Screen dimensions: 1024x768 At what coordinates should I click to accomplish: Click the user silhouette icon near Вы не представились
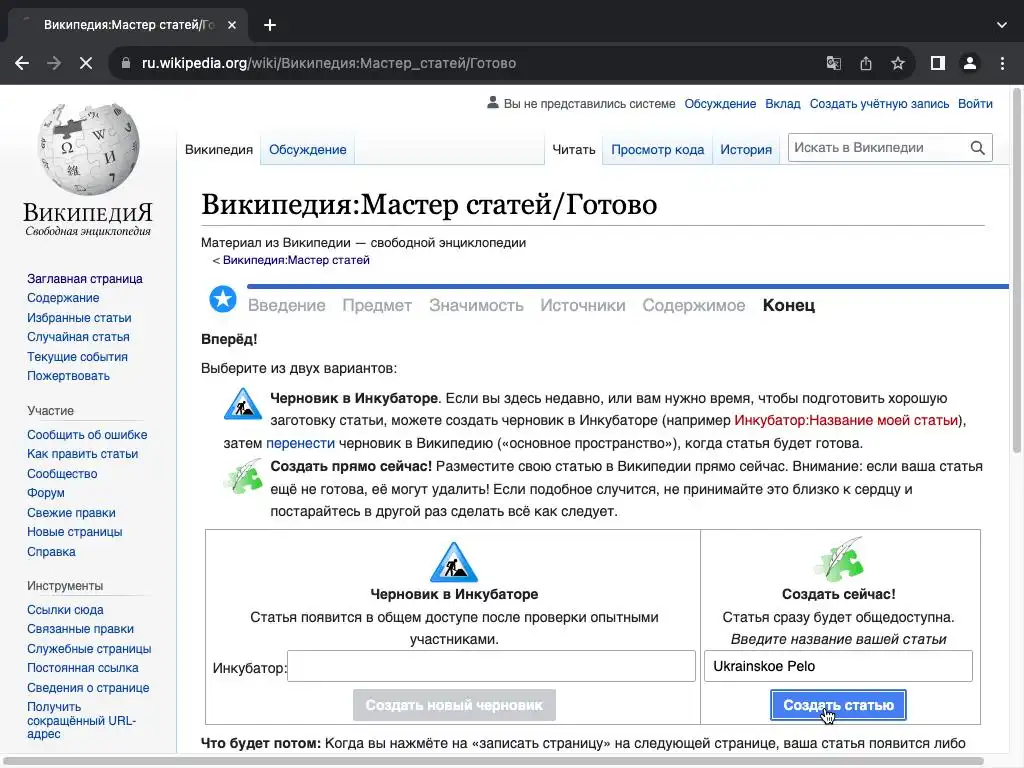tap(493, 103)
